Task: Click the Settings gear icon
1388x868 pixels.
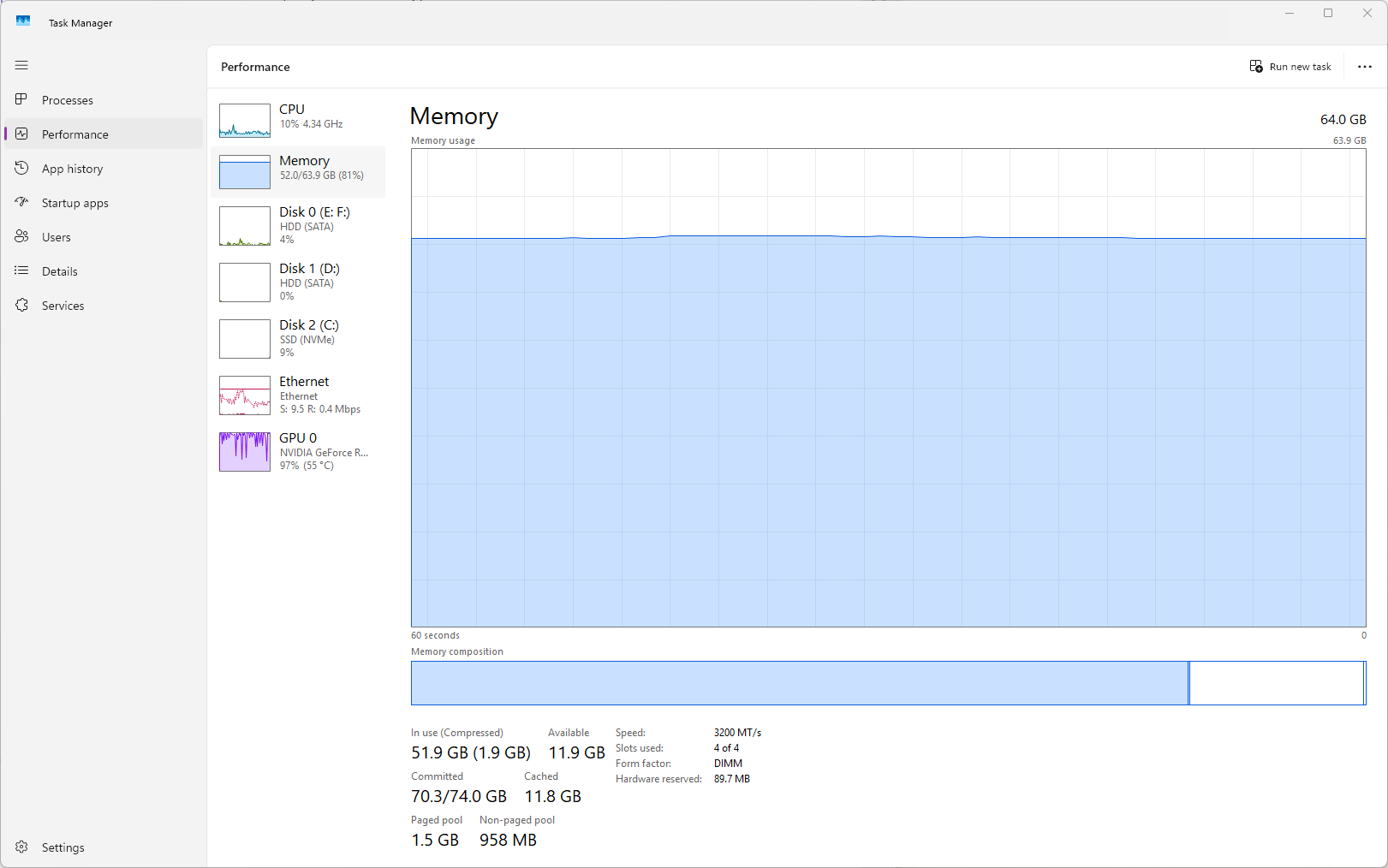Action: 21,847
